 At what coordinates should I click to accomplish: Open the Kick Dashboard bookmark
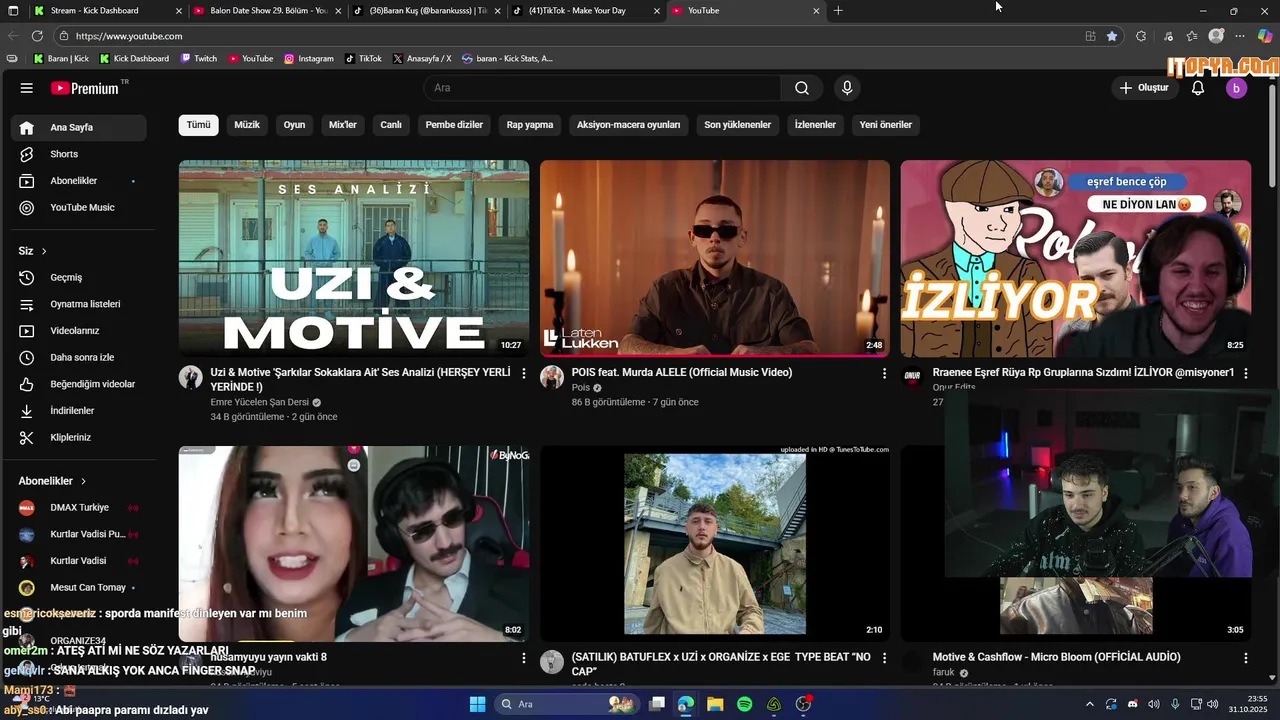tap(134, 59)
